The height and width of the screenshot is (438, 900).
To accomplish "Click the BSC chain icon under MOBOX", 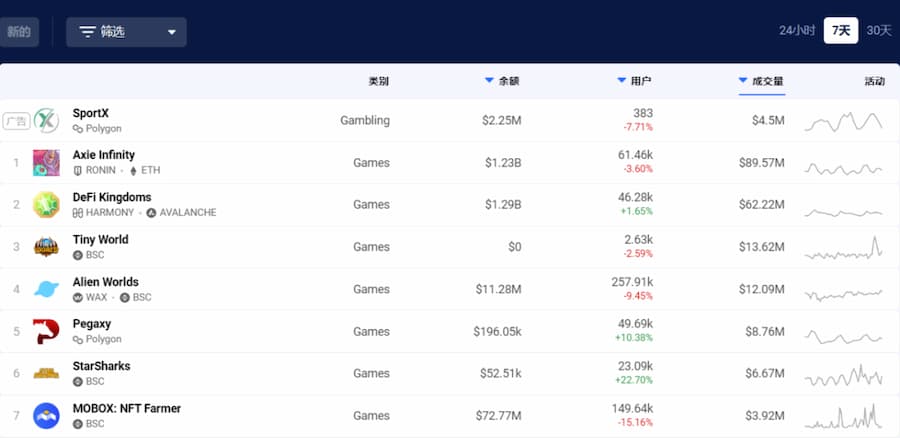I will click(78, 424).
